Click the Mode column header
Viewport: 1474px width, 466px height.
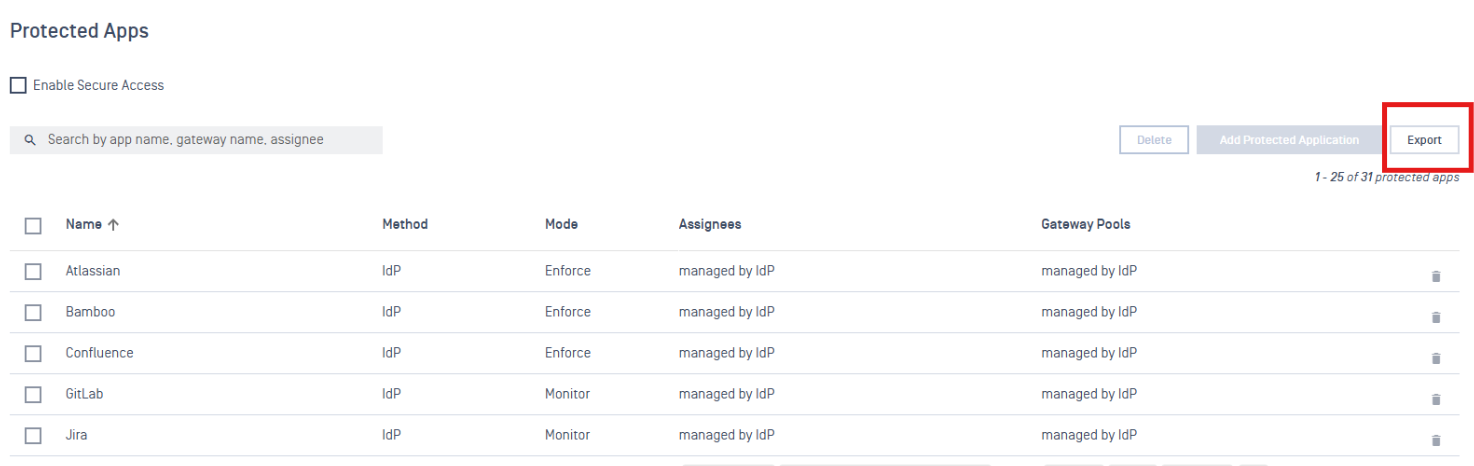pyautogui.click(x=561, y=224)
